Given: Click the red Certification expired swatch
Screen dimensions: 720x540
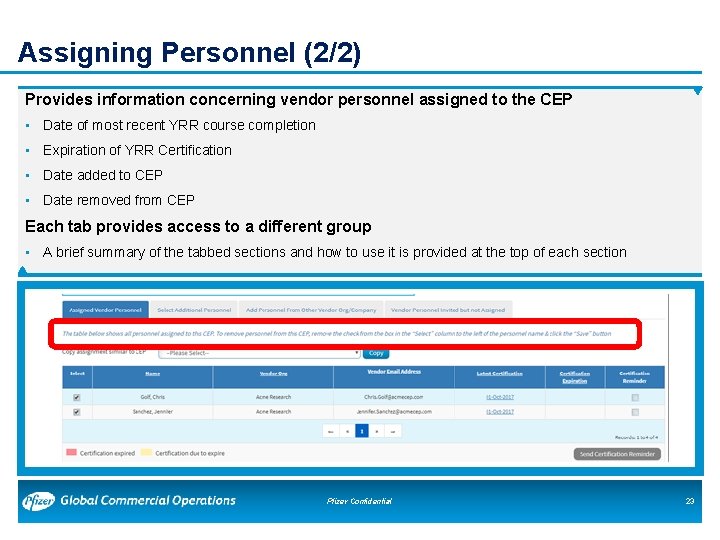Looking at the screenshot, I should coord(71,452).
